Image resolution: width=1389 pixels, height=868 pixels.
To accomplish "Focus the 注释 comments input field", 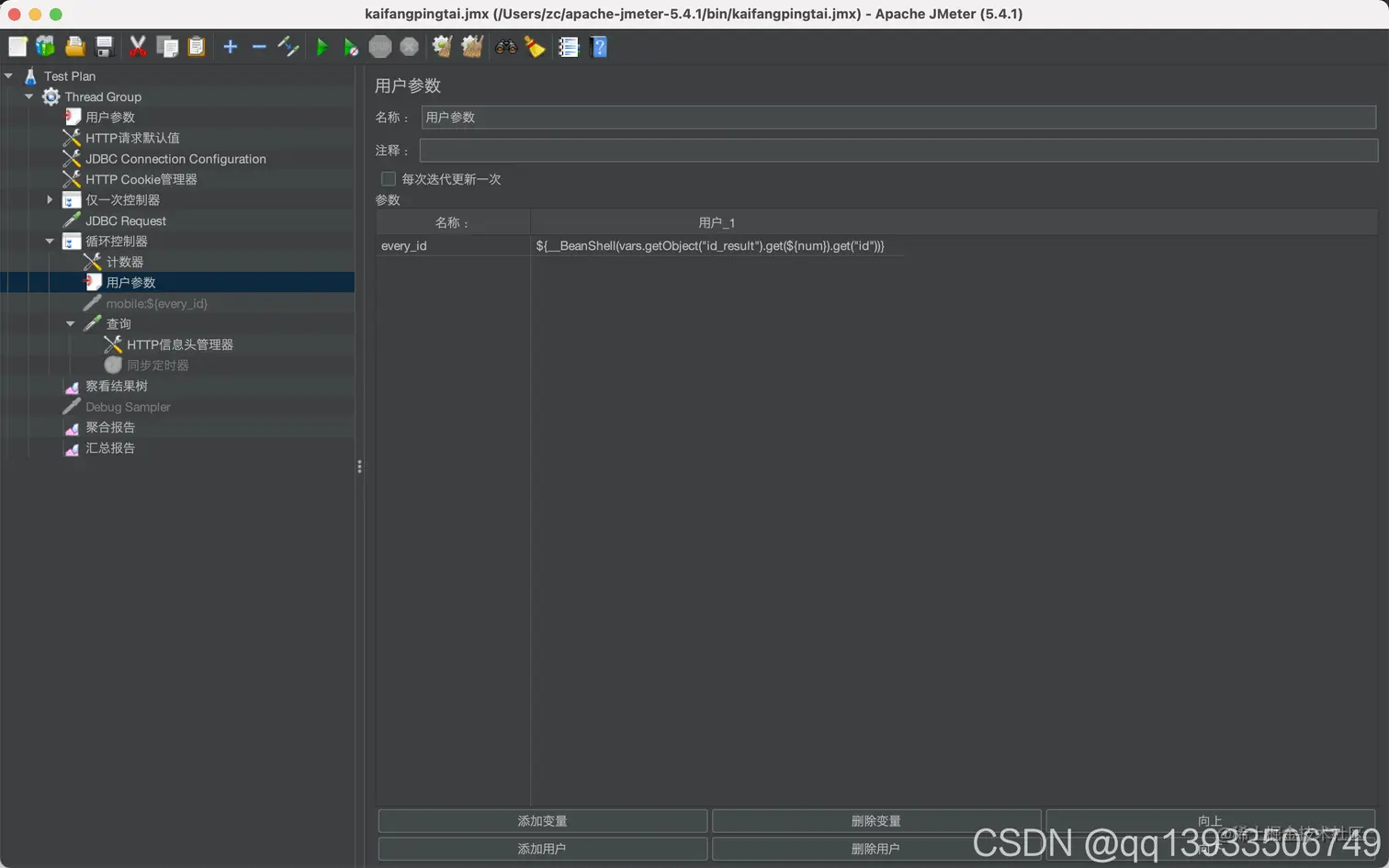I will [x=898, y=150].
